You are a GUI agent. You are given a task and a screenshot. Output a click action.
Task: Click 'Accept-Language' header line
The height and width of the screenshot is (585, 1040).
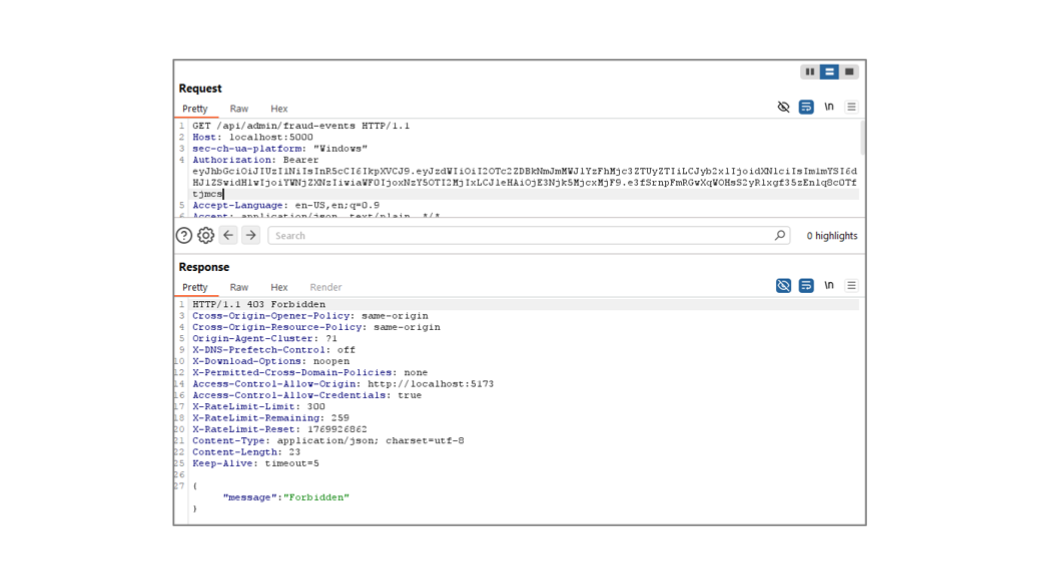[x=286, y=206]
